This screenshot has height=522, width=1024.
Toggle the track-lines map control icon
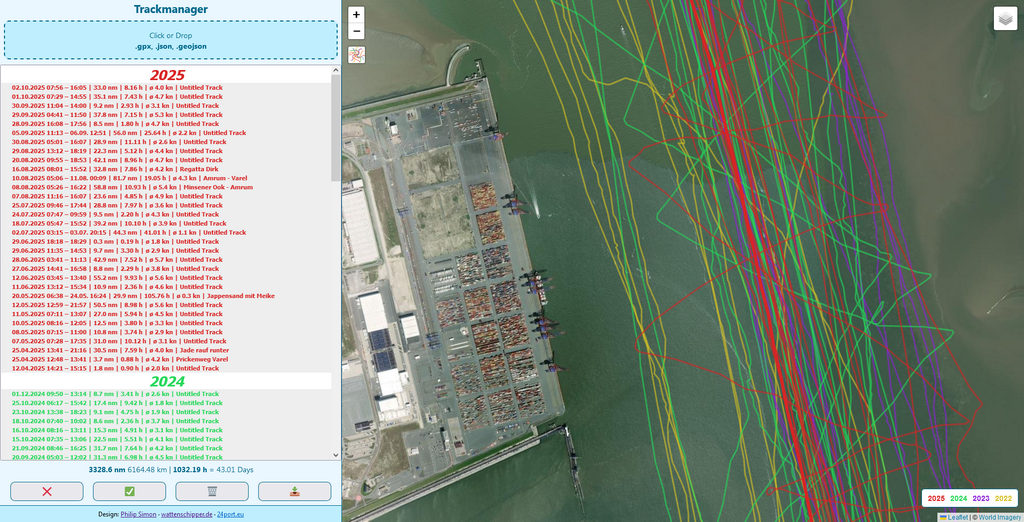(x=357, y=55)
